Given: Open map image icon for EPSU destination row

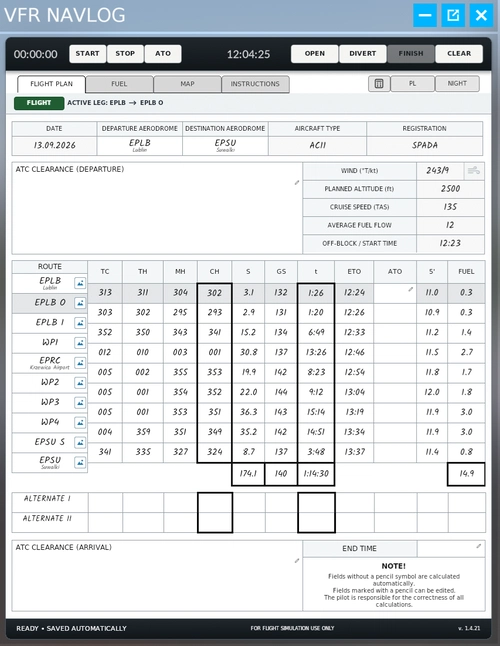Looking at the screenshot, I should (80, 462).
